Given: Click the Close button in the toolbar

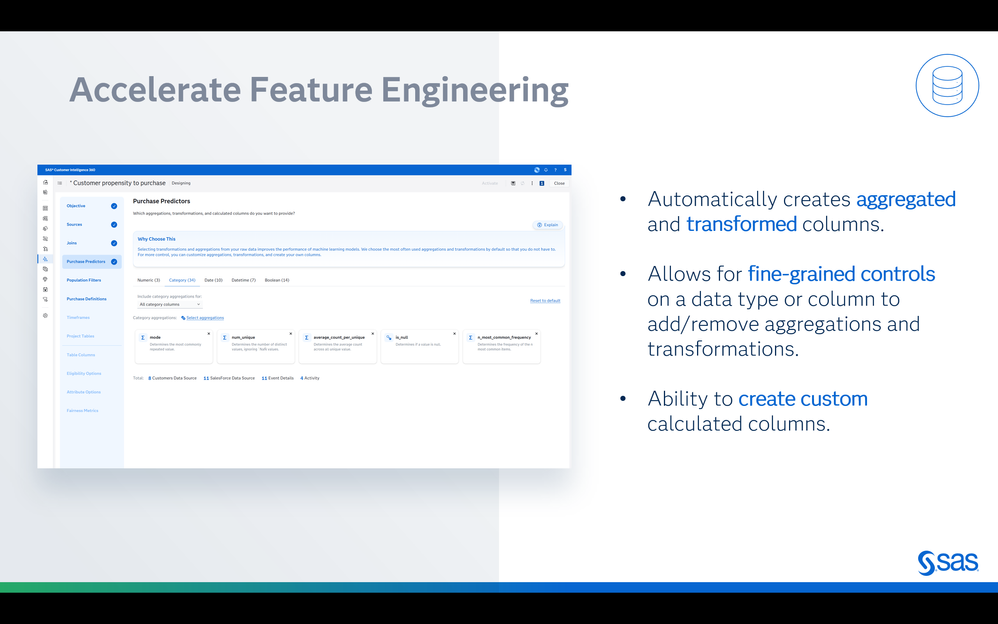Looking at the screenshot, I should click(559, 183).
